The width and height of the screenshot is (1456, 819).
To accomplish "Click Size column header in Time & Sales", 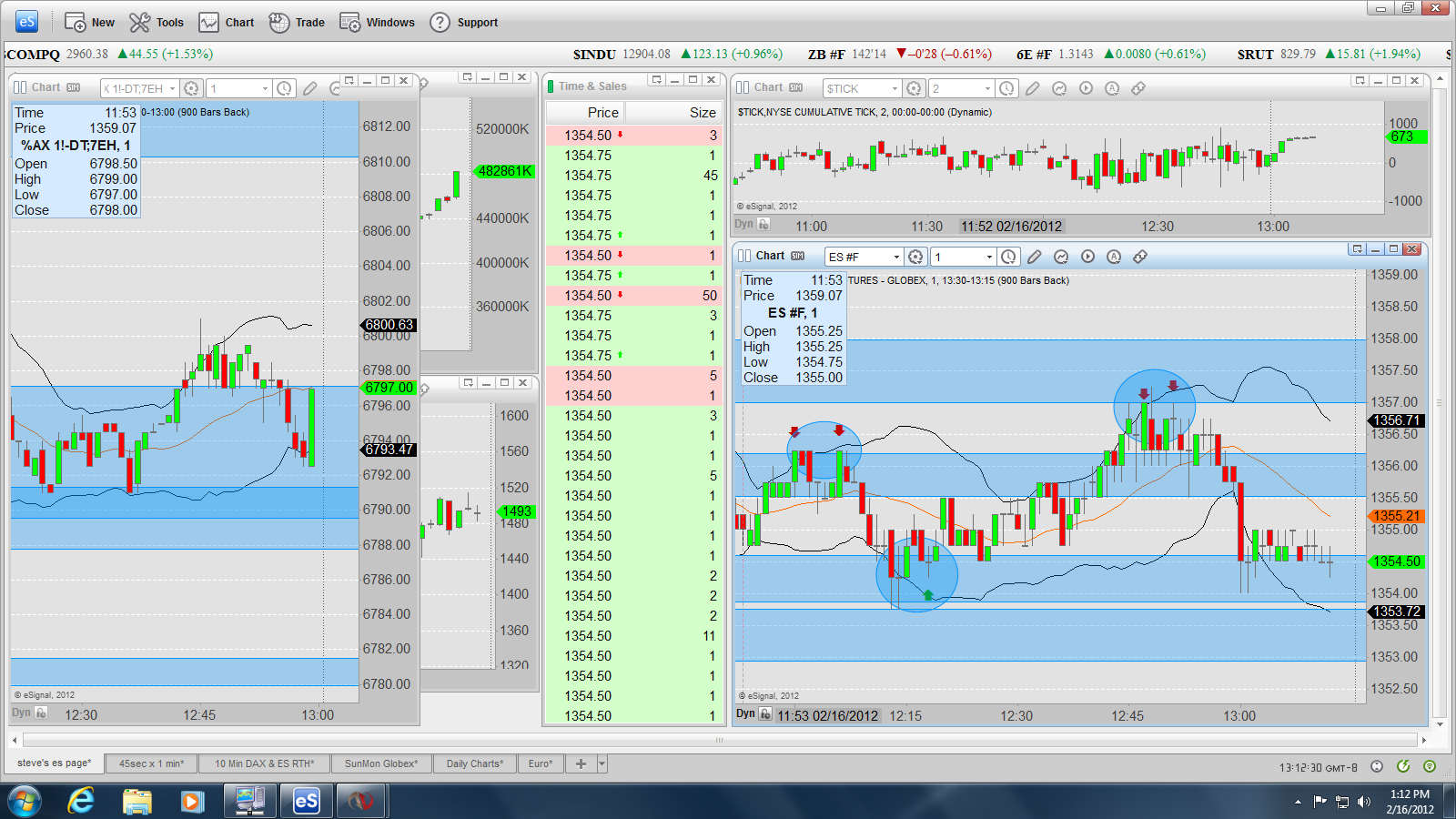I will [674, 113].
